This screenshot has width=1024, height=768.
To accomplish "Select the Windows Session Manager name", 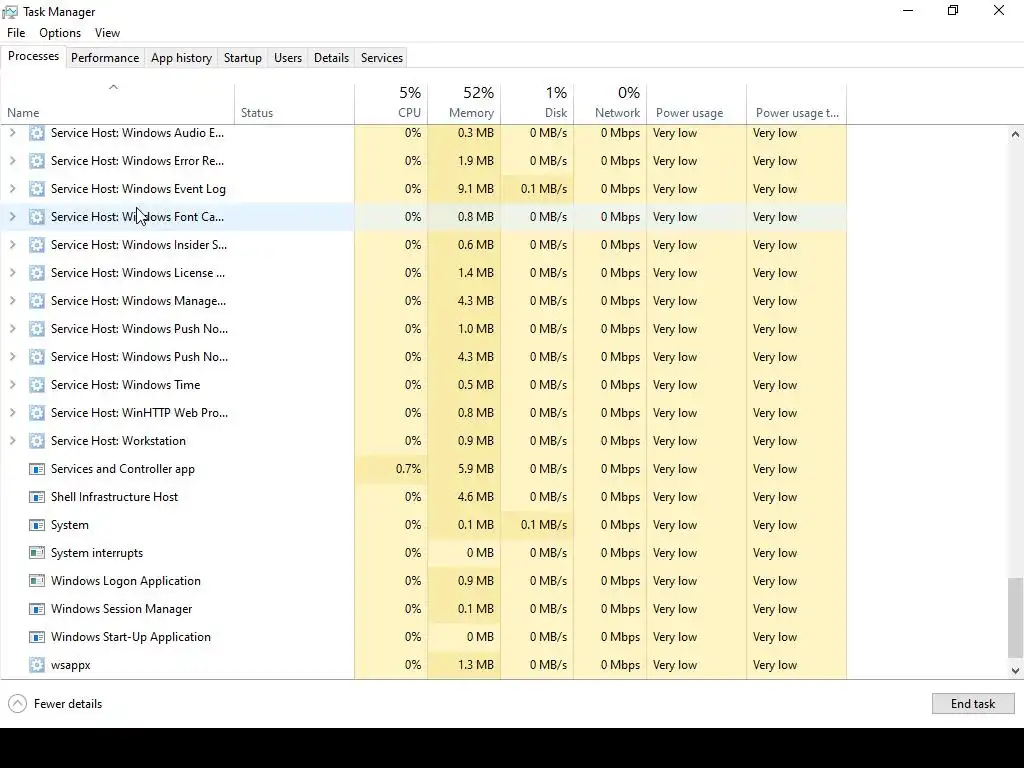I will pos(121,609).
